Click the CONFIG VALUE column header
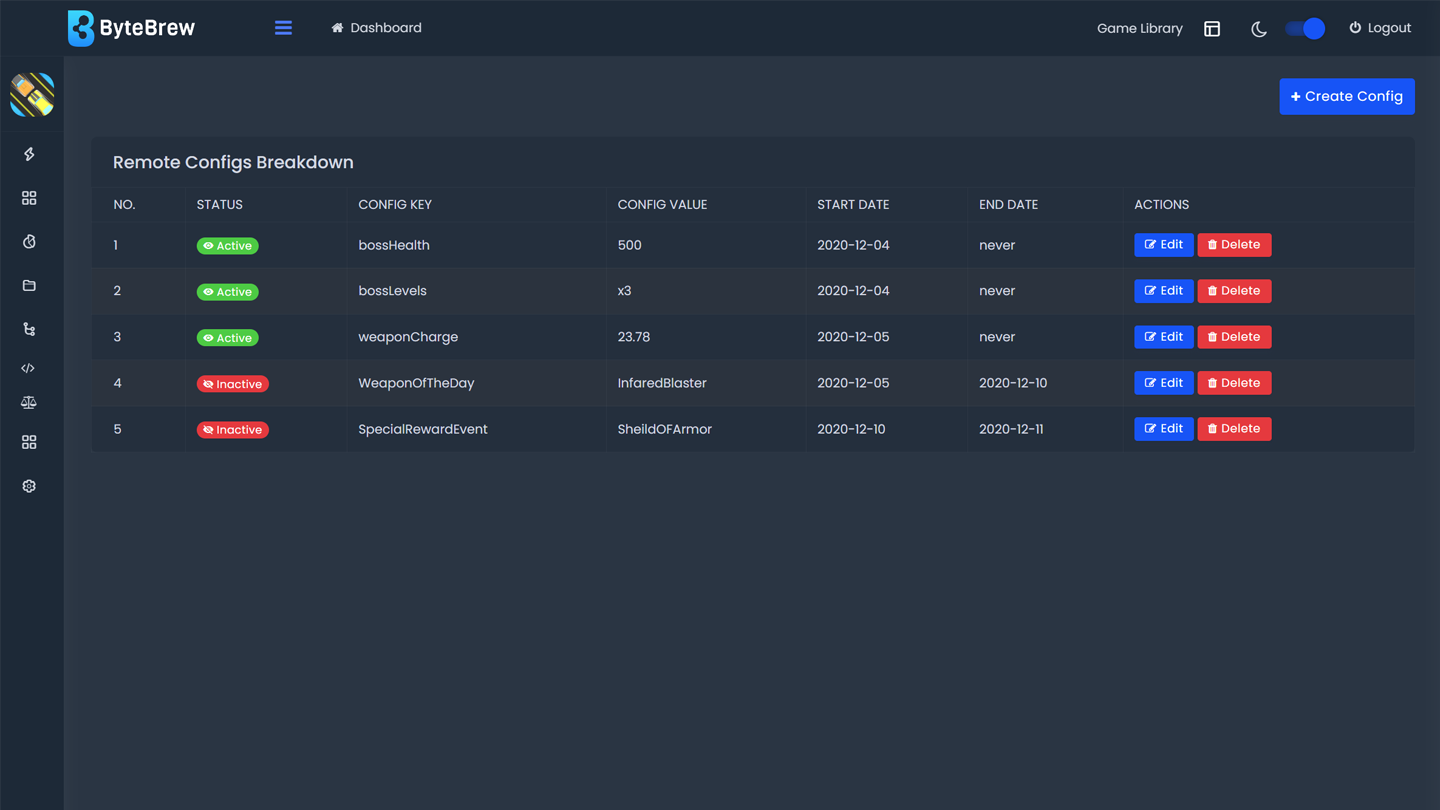This screenshot has height=810, width=1440. click(662, 204)
